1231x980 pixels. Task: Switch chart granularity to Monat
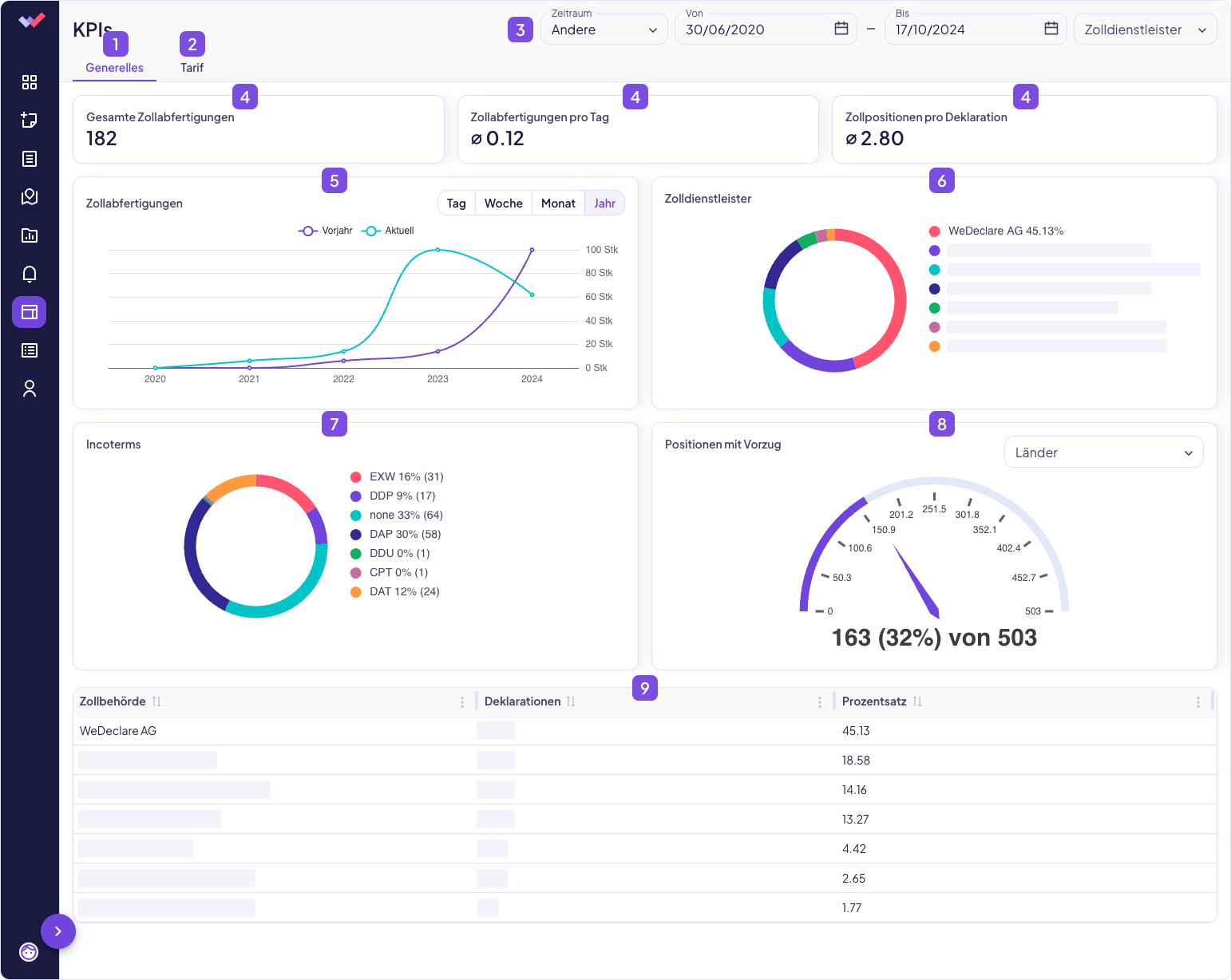(558, 204)
